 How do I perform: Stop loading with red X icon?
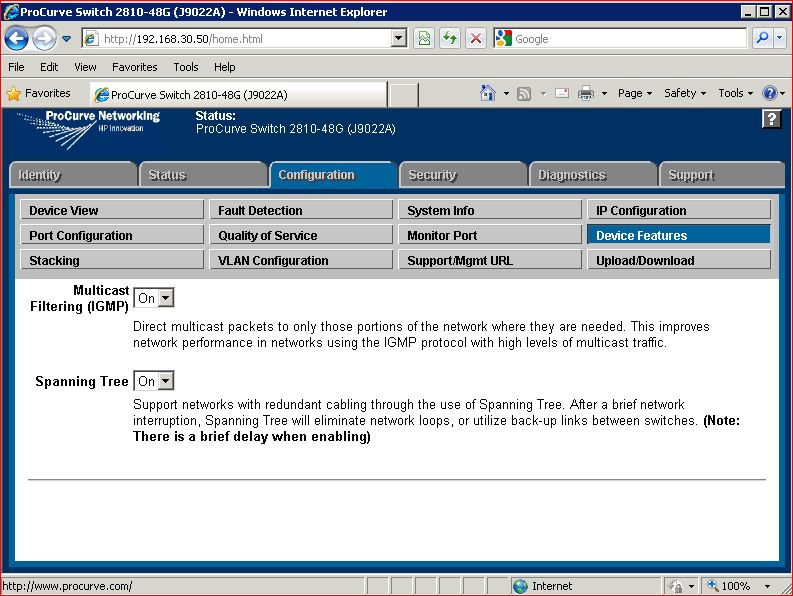tap(475, 38)
